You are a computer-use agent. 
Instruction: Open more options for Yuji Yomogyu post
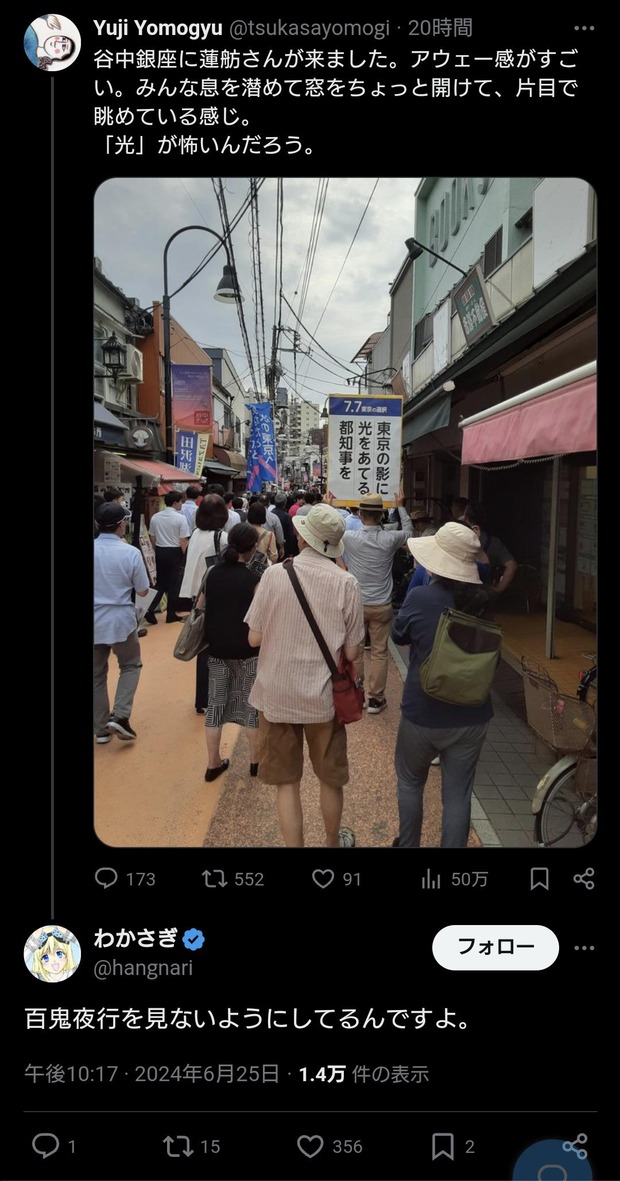(x=584, y=28)
